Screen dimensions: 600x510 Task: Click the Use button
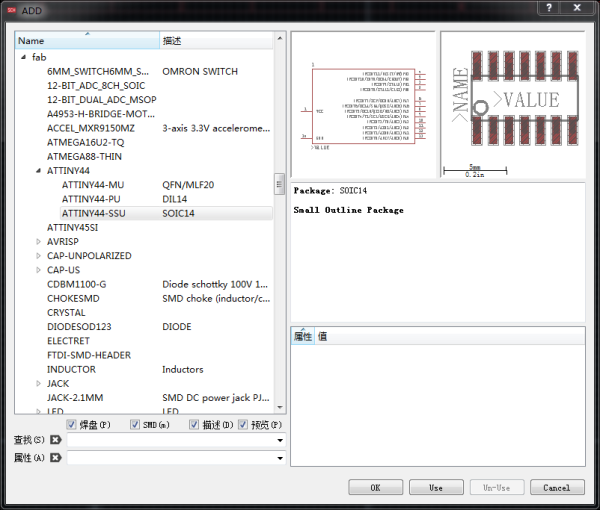[436, 487]
